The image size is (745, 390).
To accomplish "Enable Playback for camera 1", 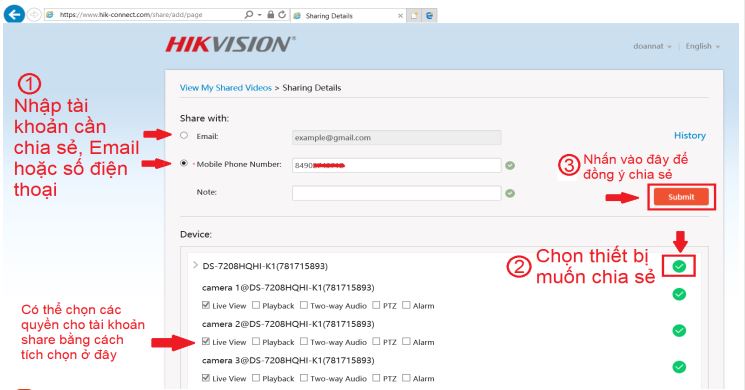I will click(x=256, y=305).
